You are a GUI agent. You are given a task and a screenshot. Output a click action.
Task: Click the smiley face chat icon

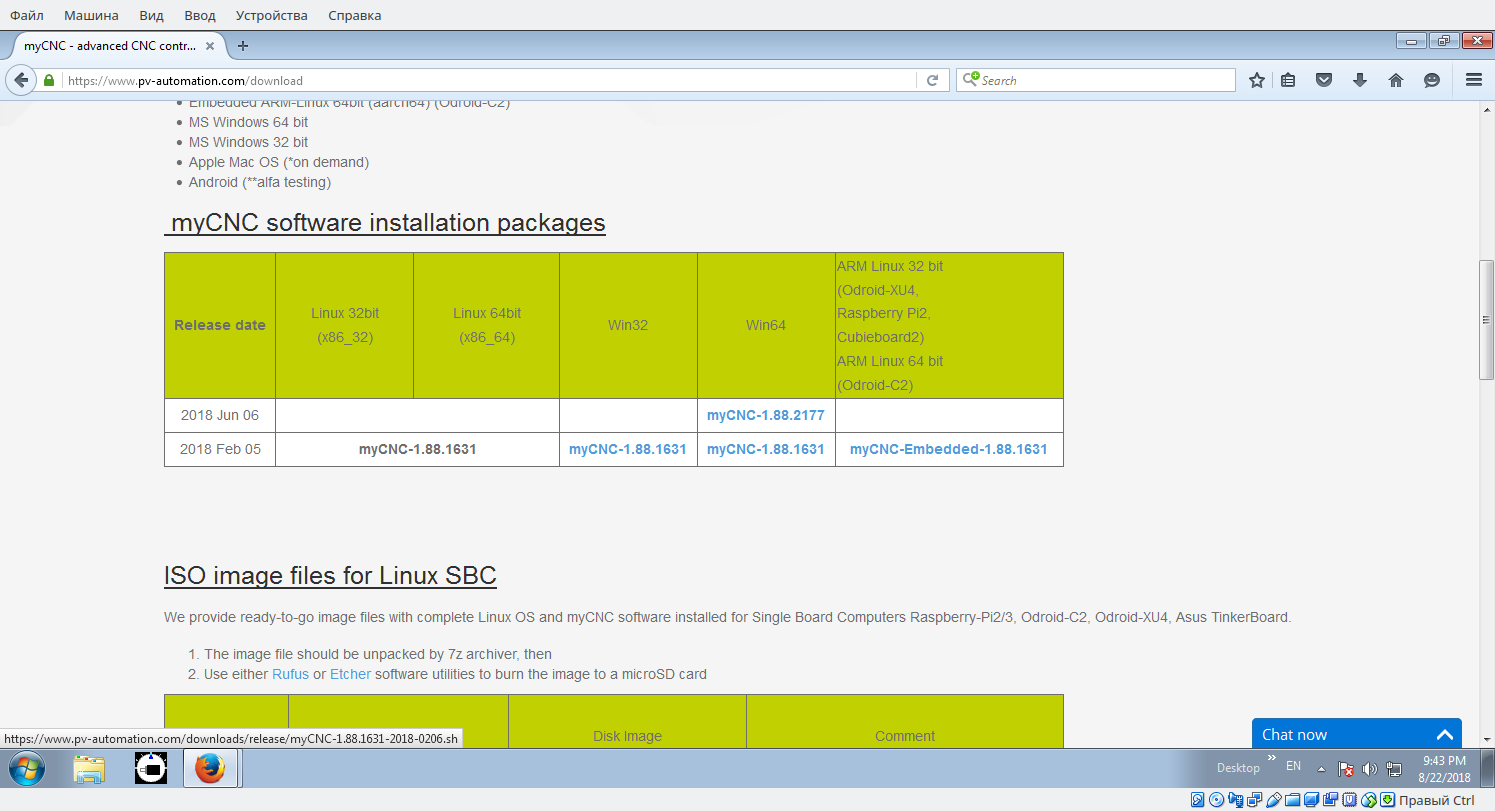coord(1432,80)
